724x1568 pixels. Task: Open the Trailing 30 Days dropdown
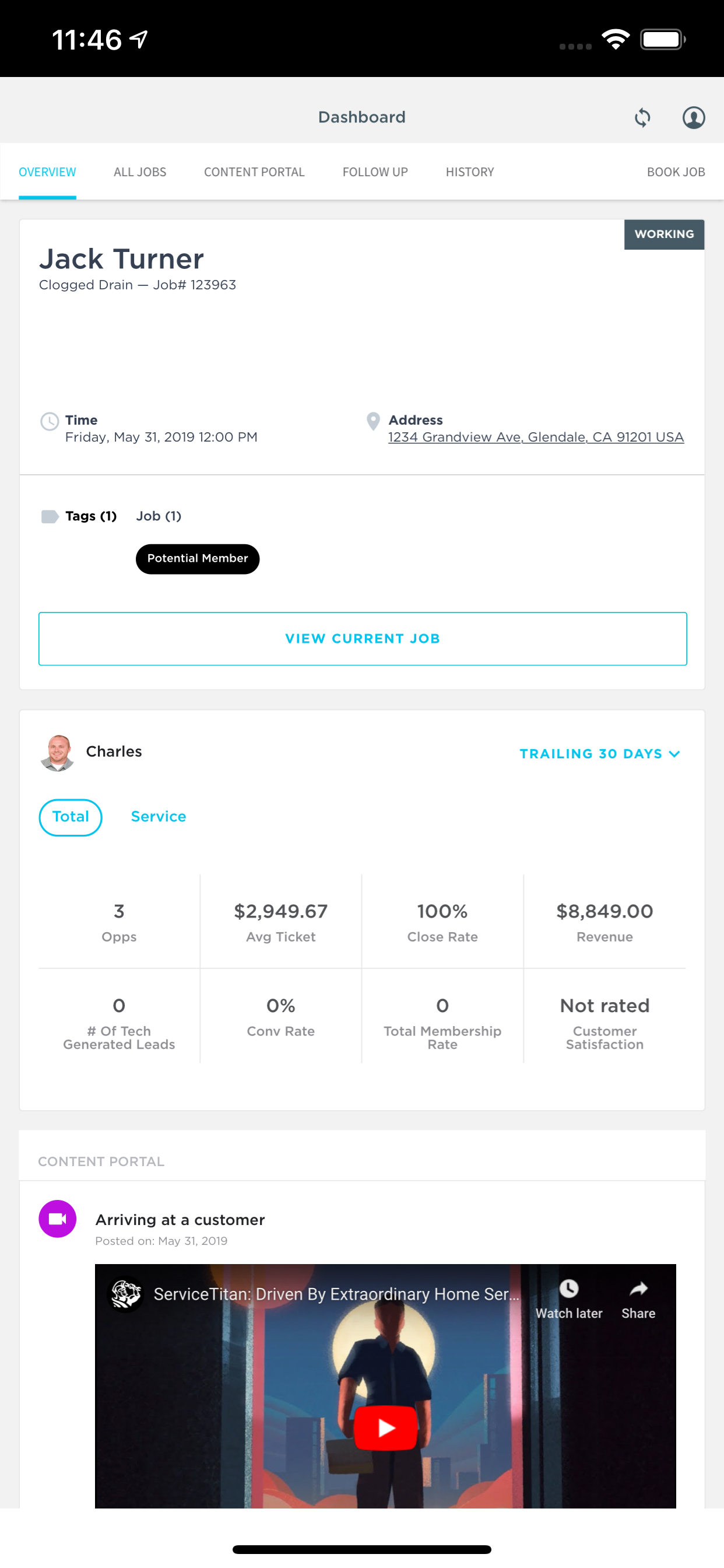(x=599, y=754)
